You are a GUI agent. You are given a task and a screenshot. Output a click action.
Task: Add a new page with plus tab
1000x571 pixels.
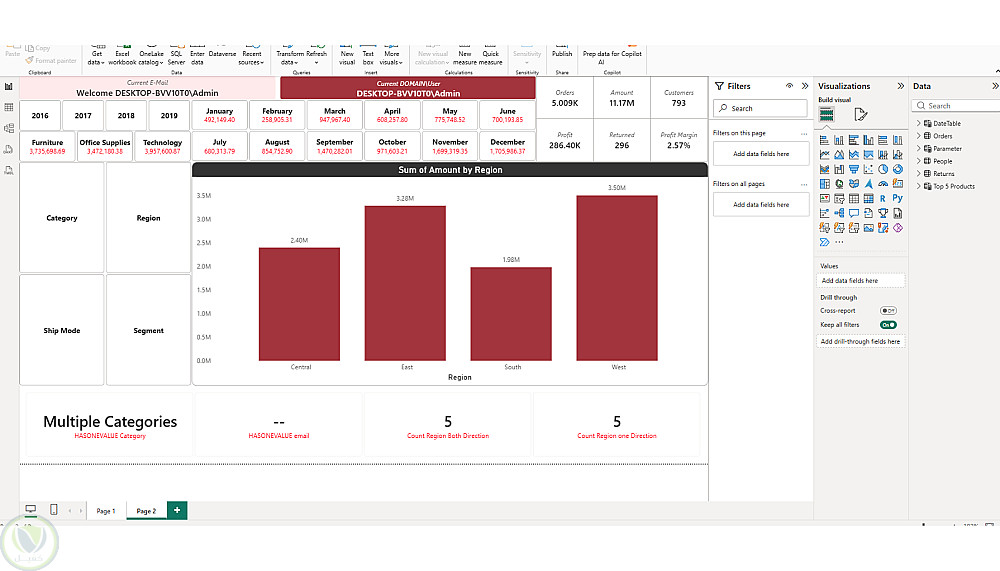[x=177, y=510]
